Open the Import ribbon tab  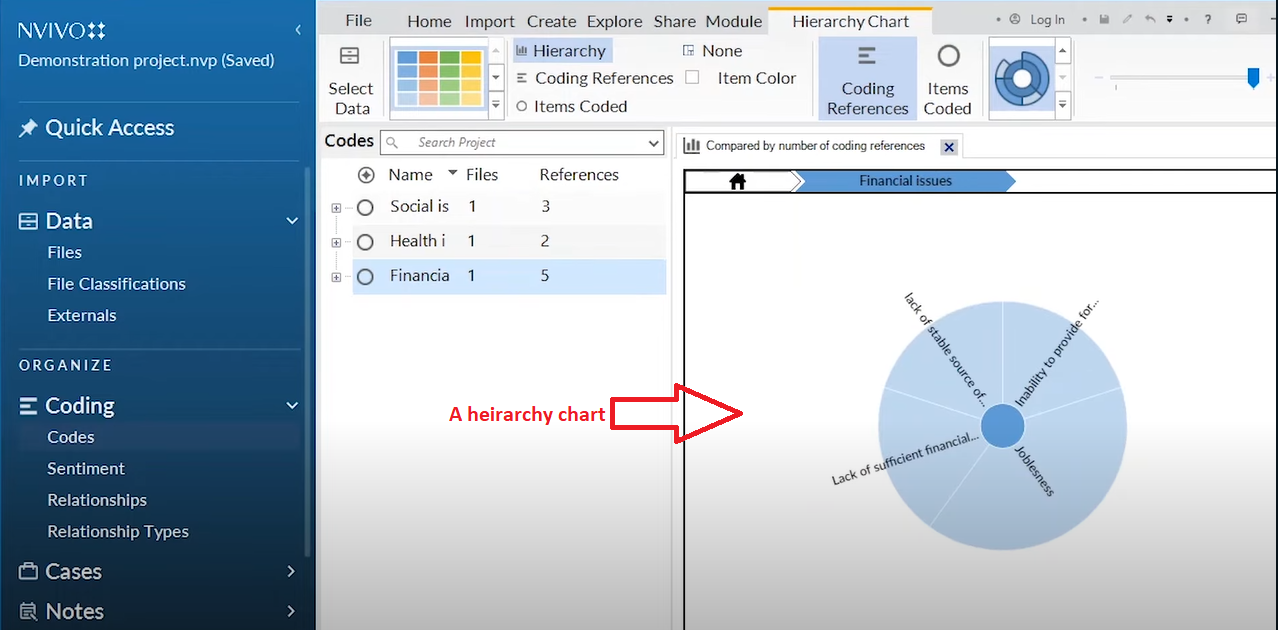[490, 21]
